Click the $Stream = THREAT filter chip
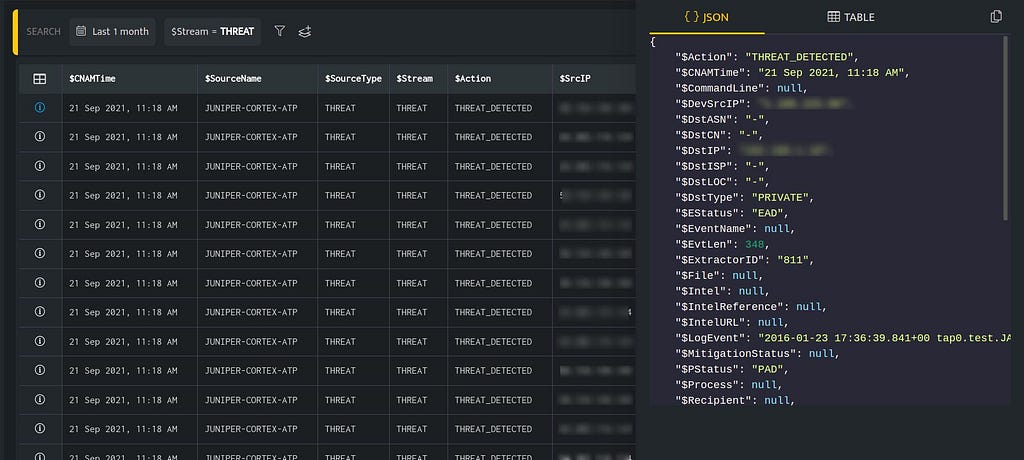 213,31
